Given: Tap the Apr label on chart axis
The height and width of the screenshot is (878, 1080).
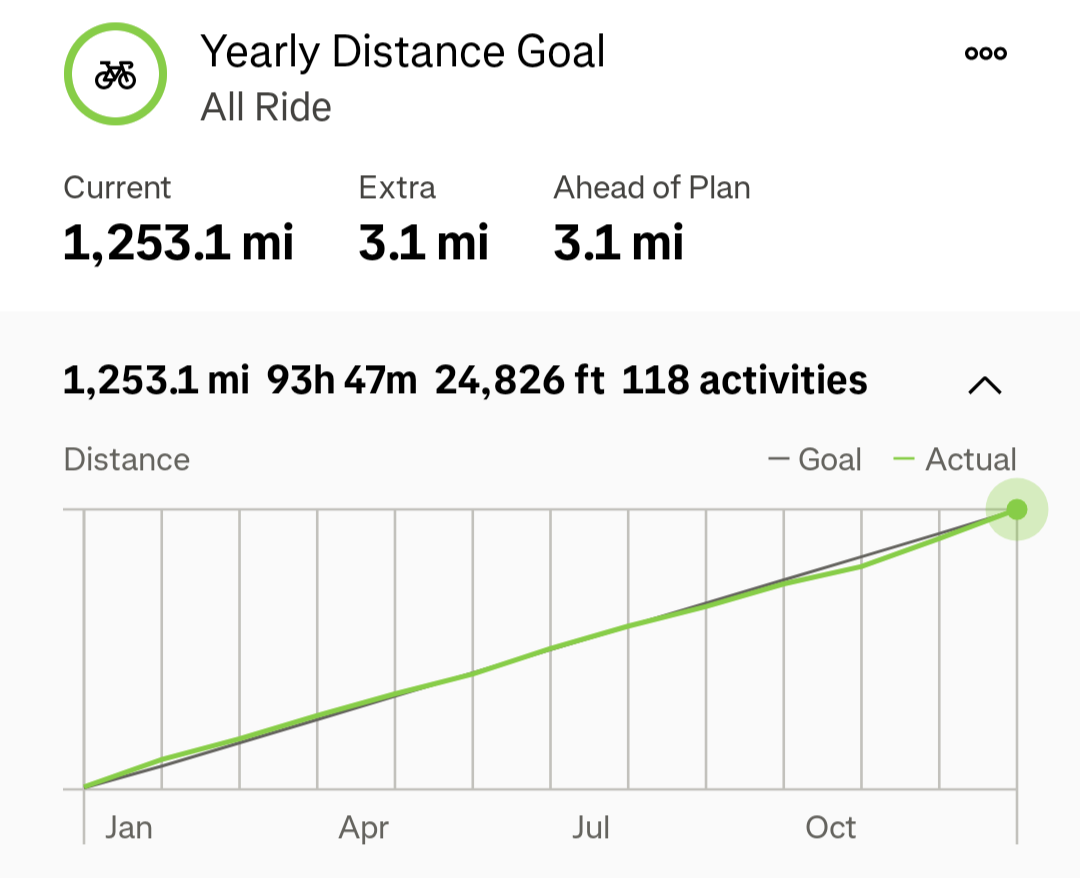Looking at the screenshot, I should pos(364,827).
